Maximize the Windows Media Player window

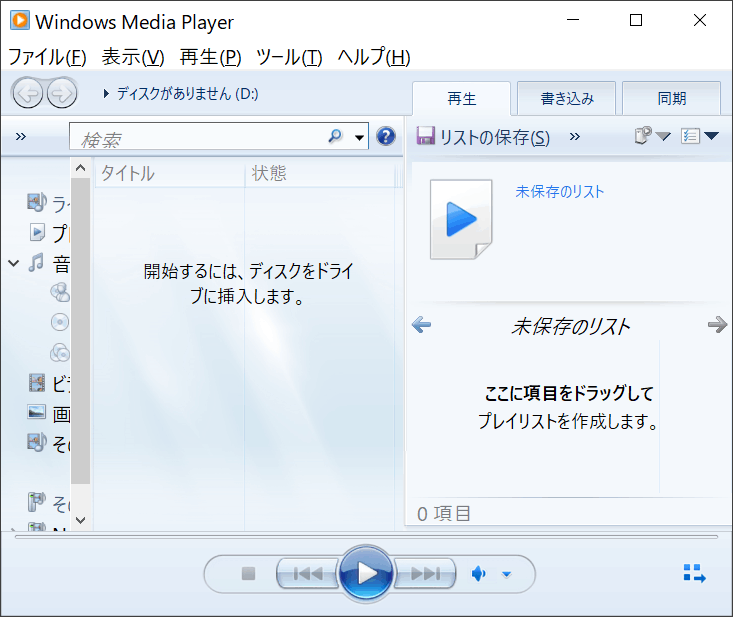pos(636,20)
